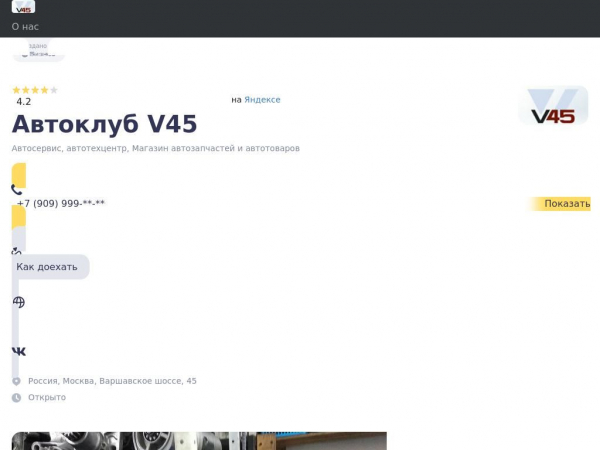Open the website globe icon
The image size is (600, 450).
[19, 302]
